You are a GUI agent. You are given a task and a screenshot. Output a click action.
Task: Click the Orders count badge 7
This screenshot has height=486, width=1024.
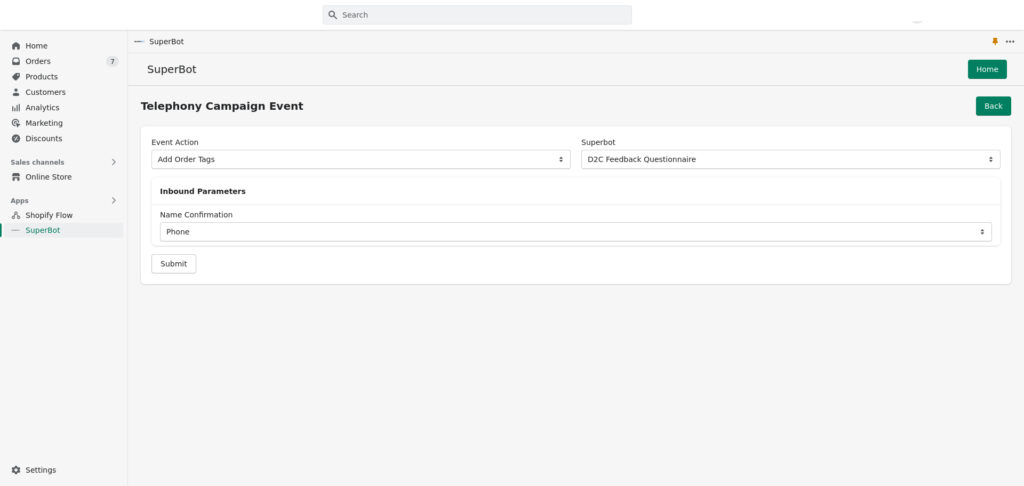point(112,61)
